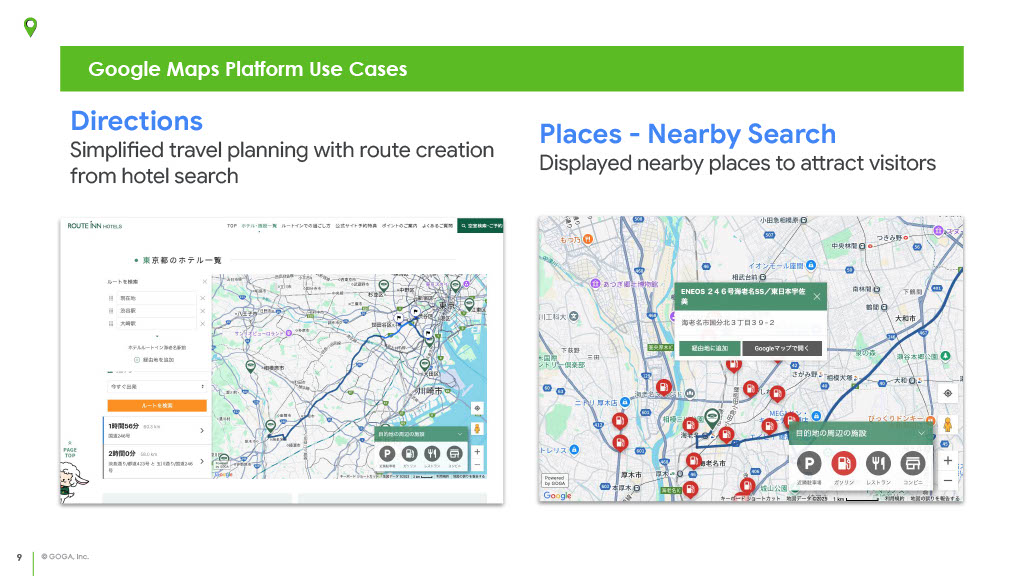The width and height of the screenshot is (1024, 576).
Task: Expand the 2時間0分 route result
Action: [x=157, y=461]
